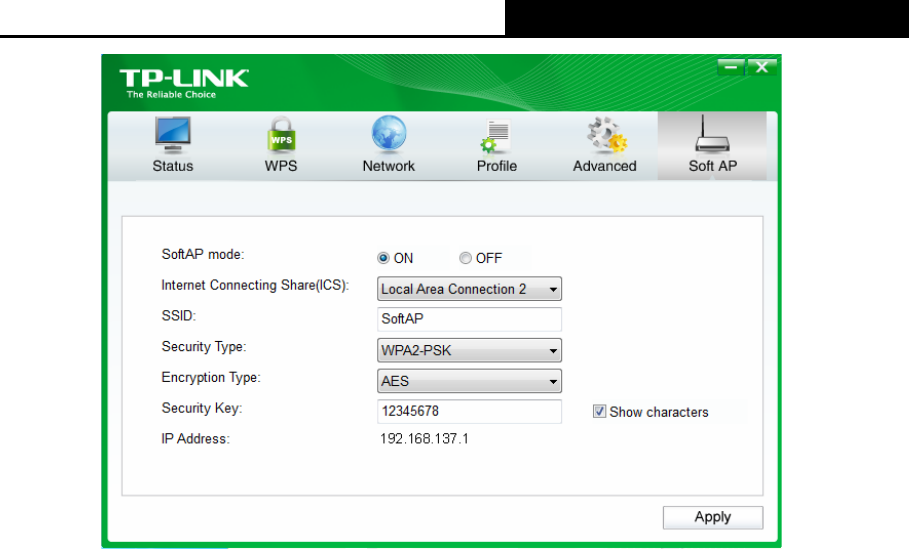Switch to the Profile tab label
Screen dimensions: 909x549
[x=497, y=166]
